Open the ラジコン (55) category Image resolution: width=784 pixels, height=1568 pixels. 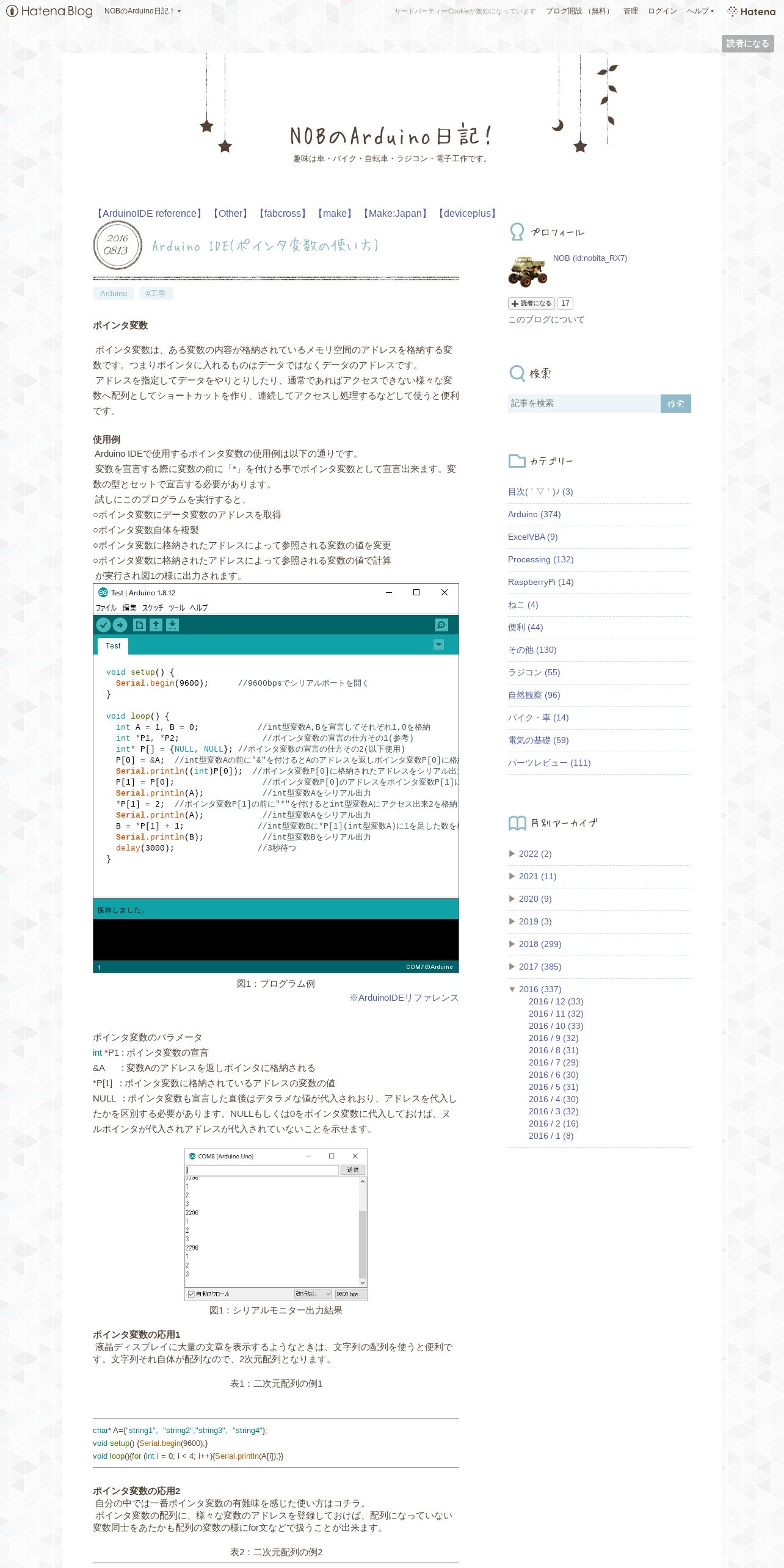click(x=534, y=672)
